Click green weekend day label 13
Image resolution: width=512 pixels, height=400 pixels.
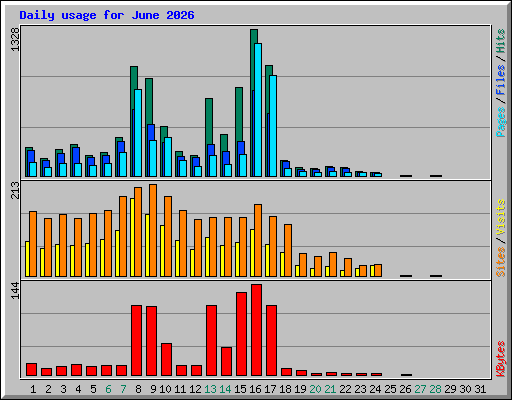click(210, 389)
